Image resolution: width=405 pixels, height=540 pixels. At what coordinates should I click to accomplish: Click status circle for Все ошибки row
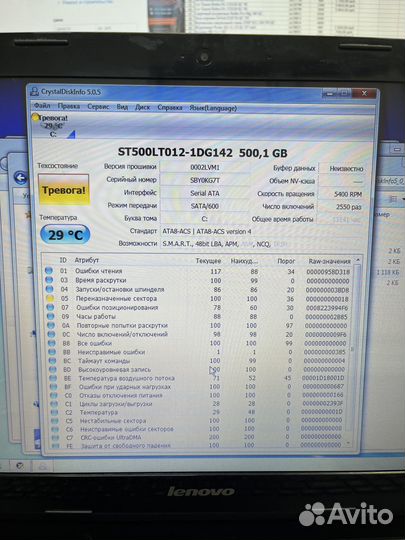coord(52,343)
